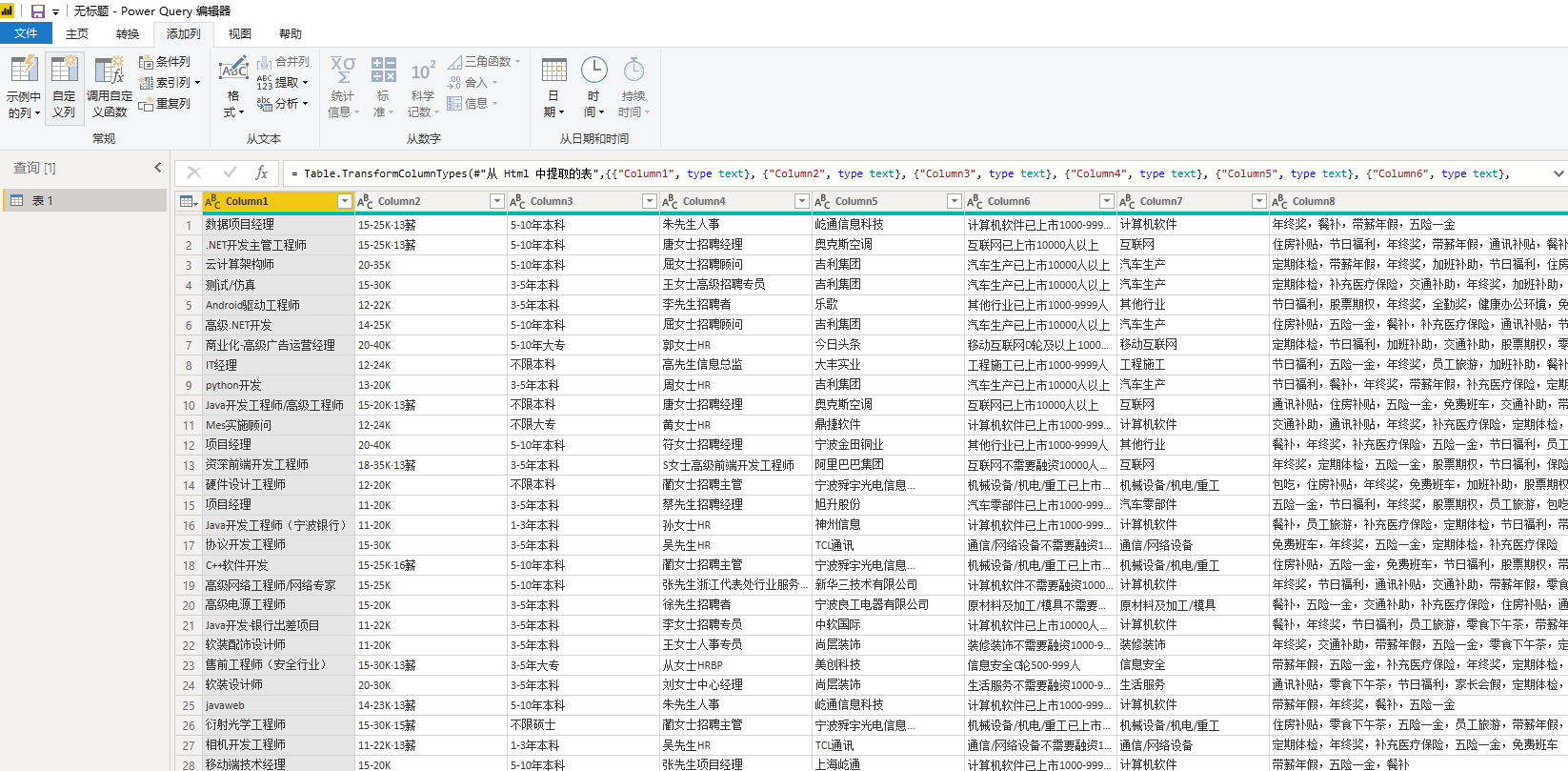
Task: Click cell 信息安全 in Column7
Action: tap(1193, 665)
